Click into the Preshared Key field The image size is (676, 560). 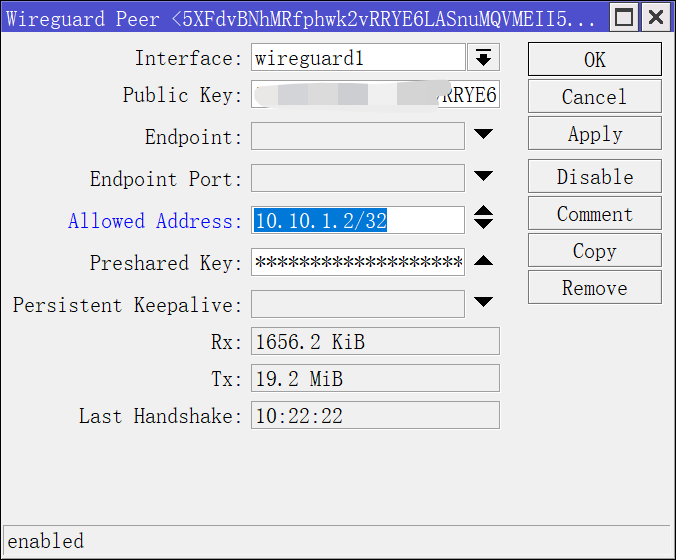[x=358, y=263]
